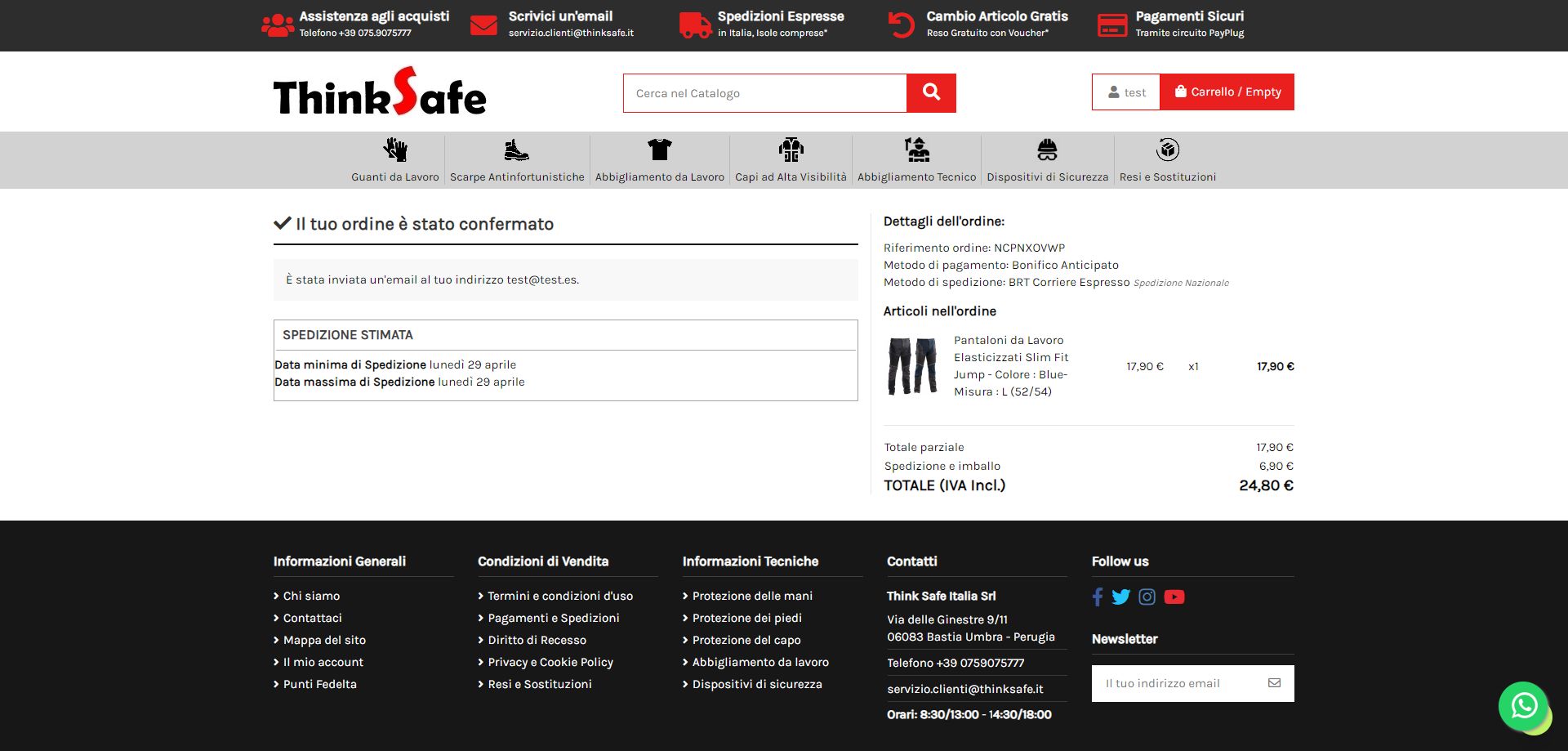Select the Resi e Sostituzioni menu label
Image resolution: width=1568 pixels, height=751 pixels.
point(1168,177)
